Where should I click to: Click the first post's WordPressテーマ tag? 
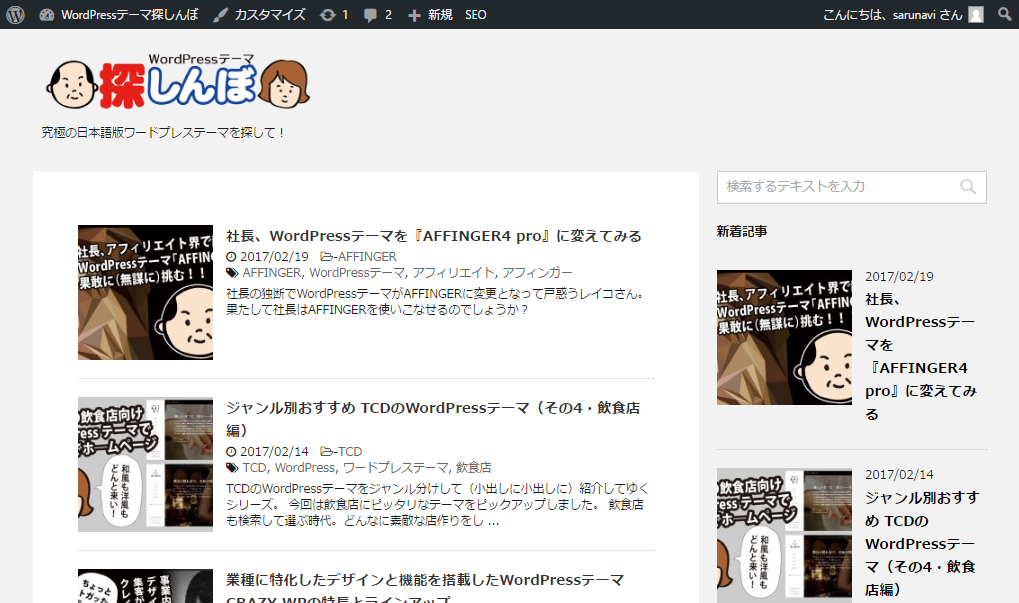[x=357, y=273]
